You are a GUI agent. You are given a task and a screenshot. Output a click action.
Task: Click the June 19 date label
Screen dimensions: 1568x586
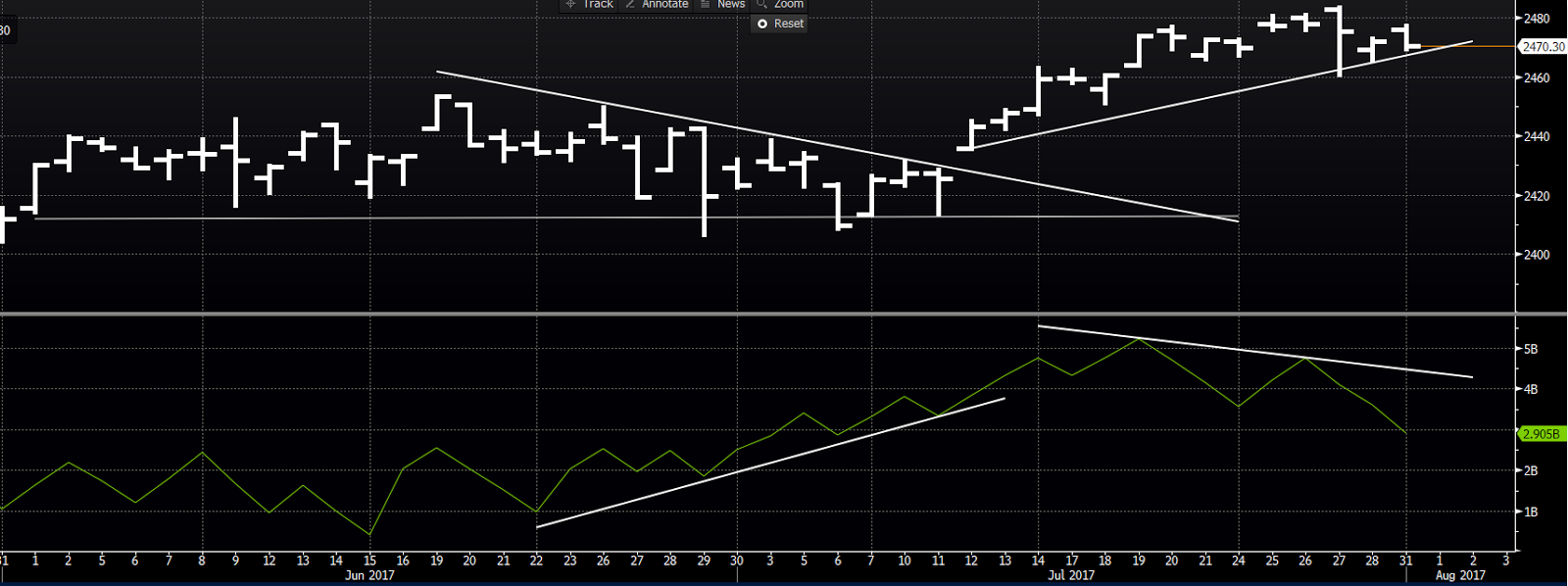point(436,561)
